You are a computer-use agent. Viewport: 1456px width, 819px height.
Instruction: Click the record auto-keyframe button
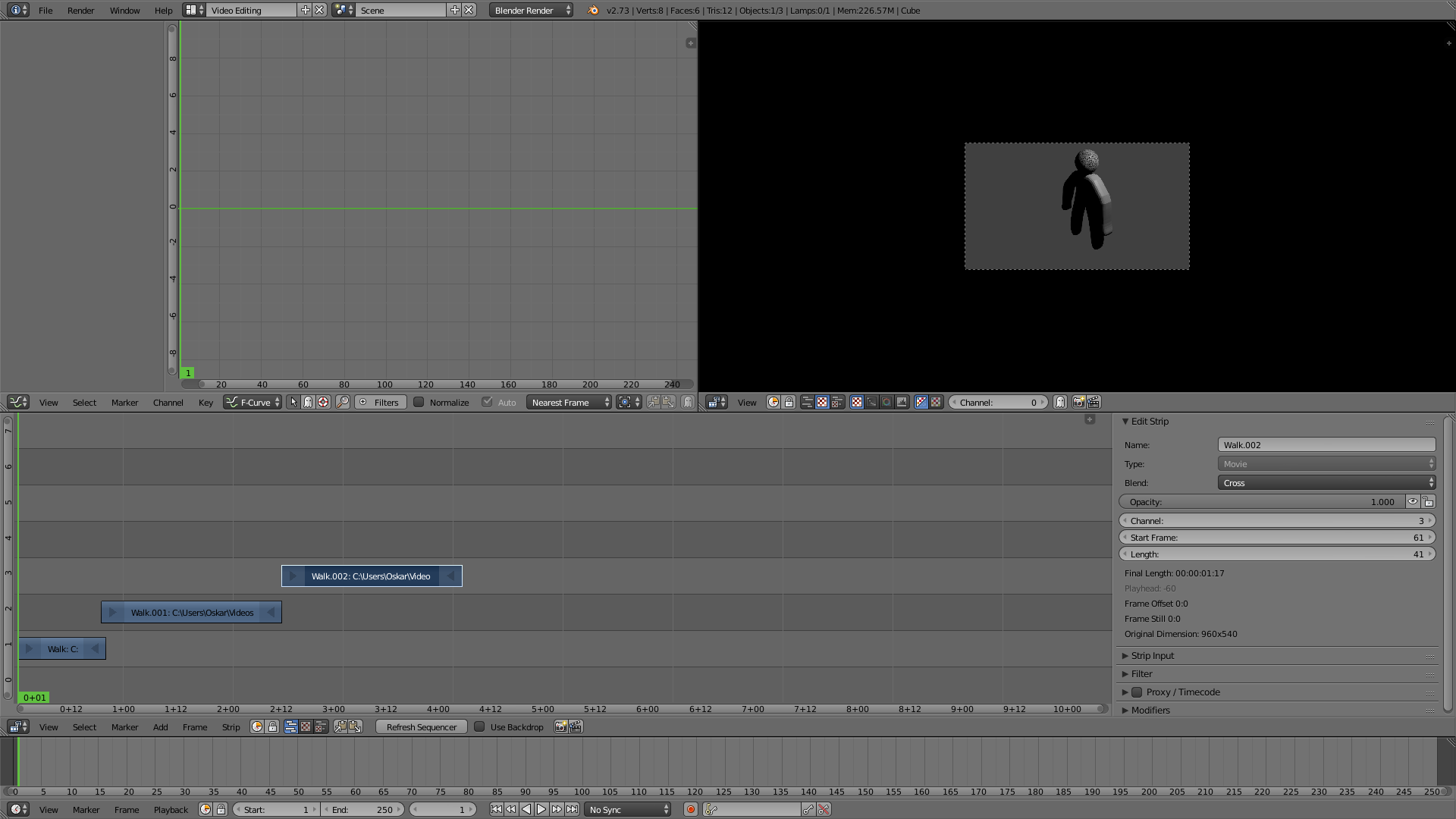coord(690,809)
